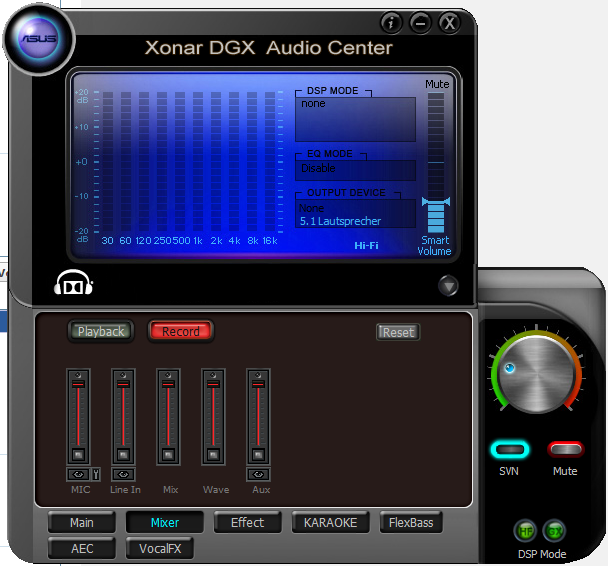
Task: Open the Effect tab
Action: point(247,523)
